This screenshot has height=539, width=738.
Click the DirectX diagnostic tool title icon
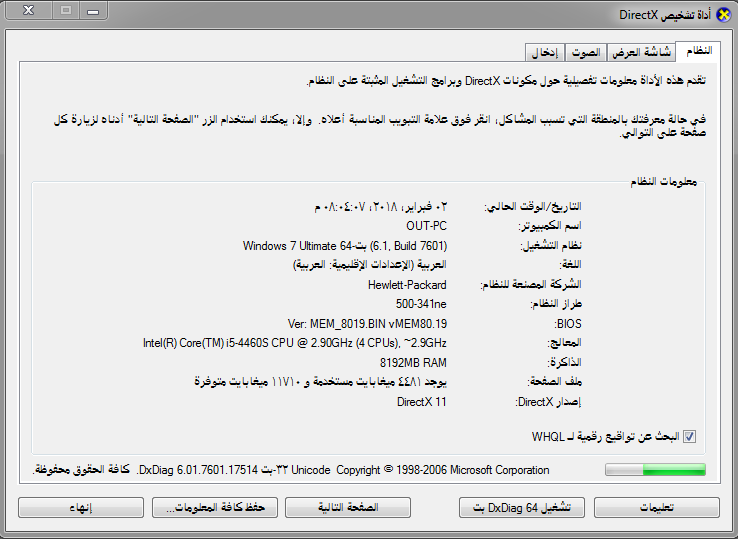pyautogui.click(x=723, y=15)
